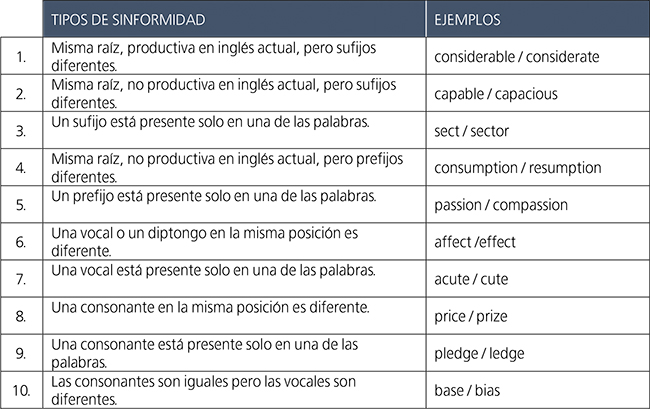Select row number 10 label
This screenshot has width=650, height=409.
(21, 389)
